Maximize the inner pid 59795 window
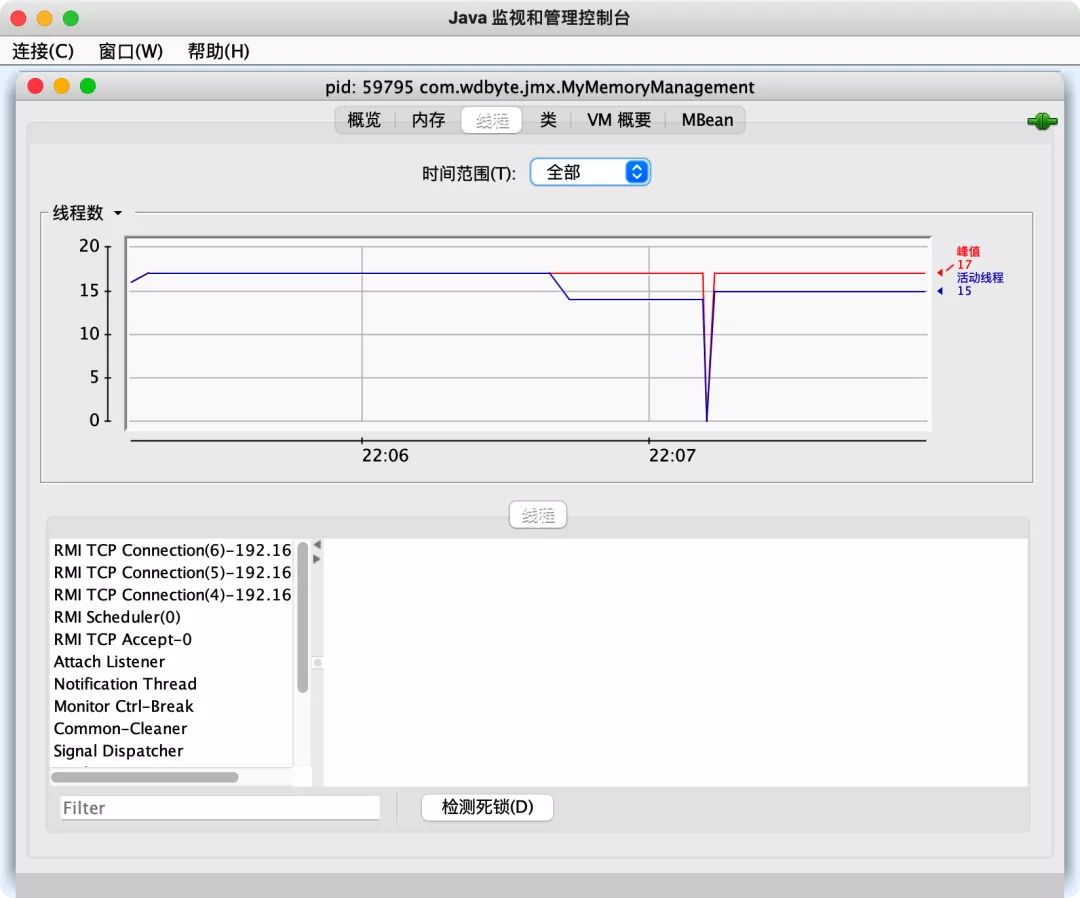 click(x=87, y=86)
